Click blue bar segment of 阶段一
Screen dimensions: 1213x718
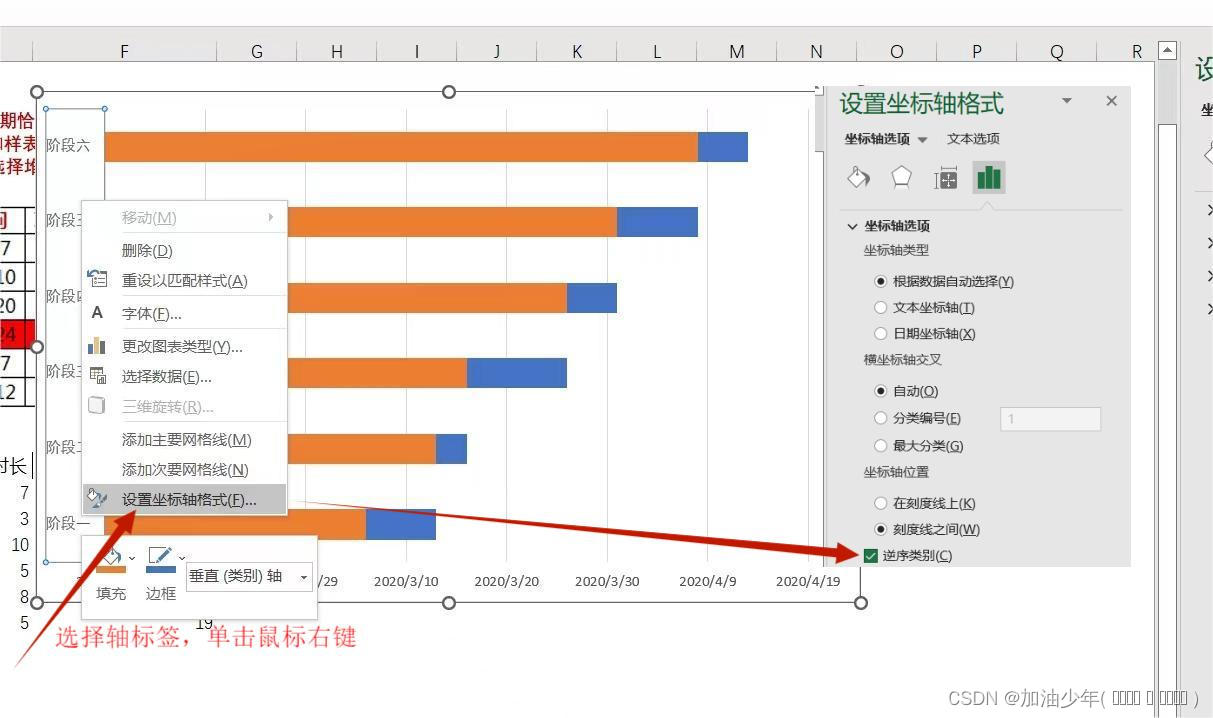[x=401, y=524]
